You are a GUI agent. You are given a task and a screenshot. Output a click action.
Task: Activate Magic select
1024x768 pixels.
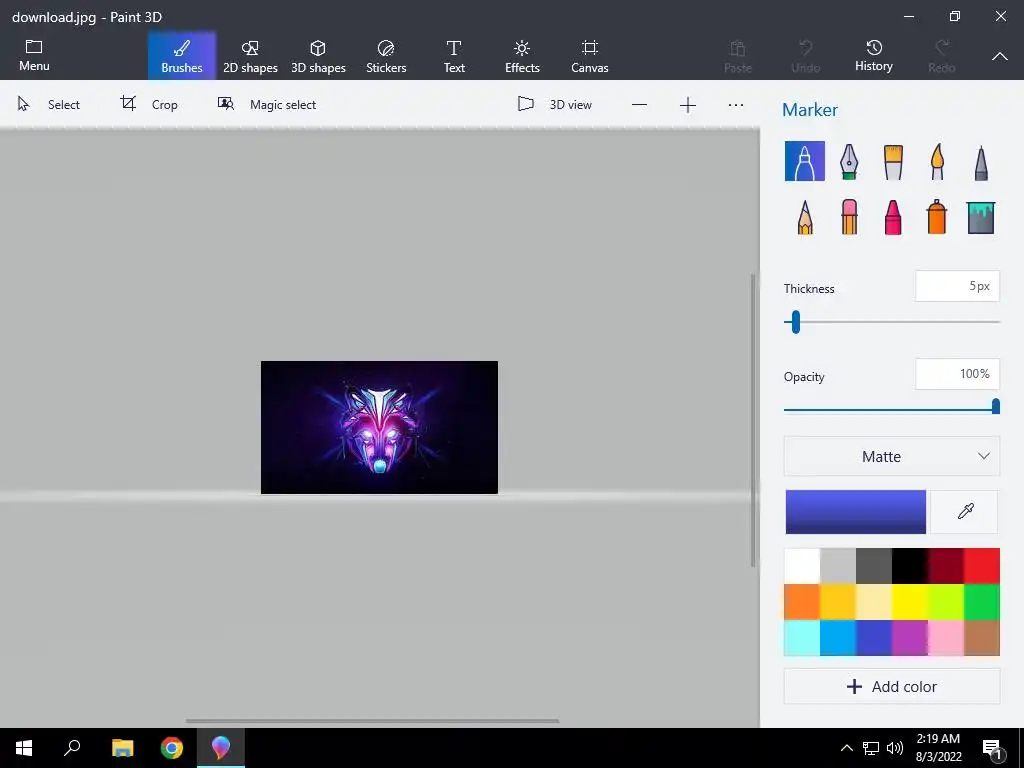click(266, 104)
